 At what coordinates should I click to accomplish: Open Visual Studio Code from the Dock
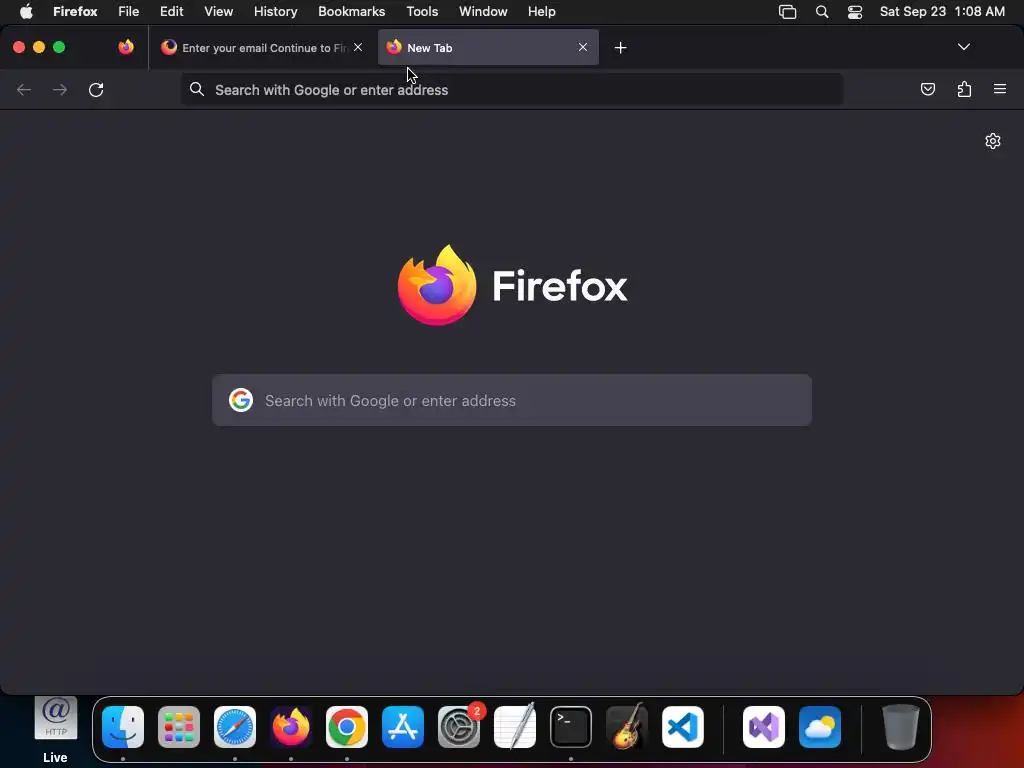coord(683,727)
